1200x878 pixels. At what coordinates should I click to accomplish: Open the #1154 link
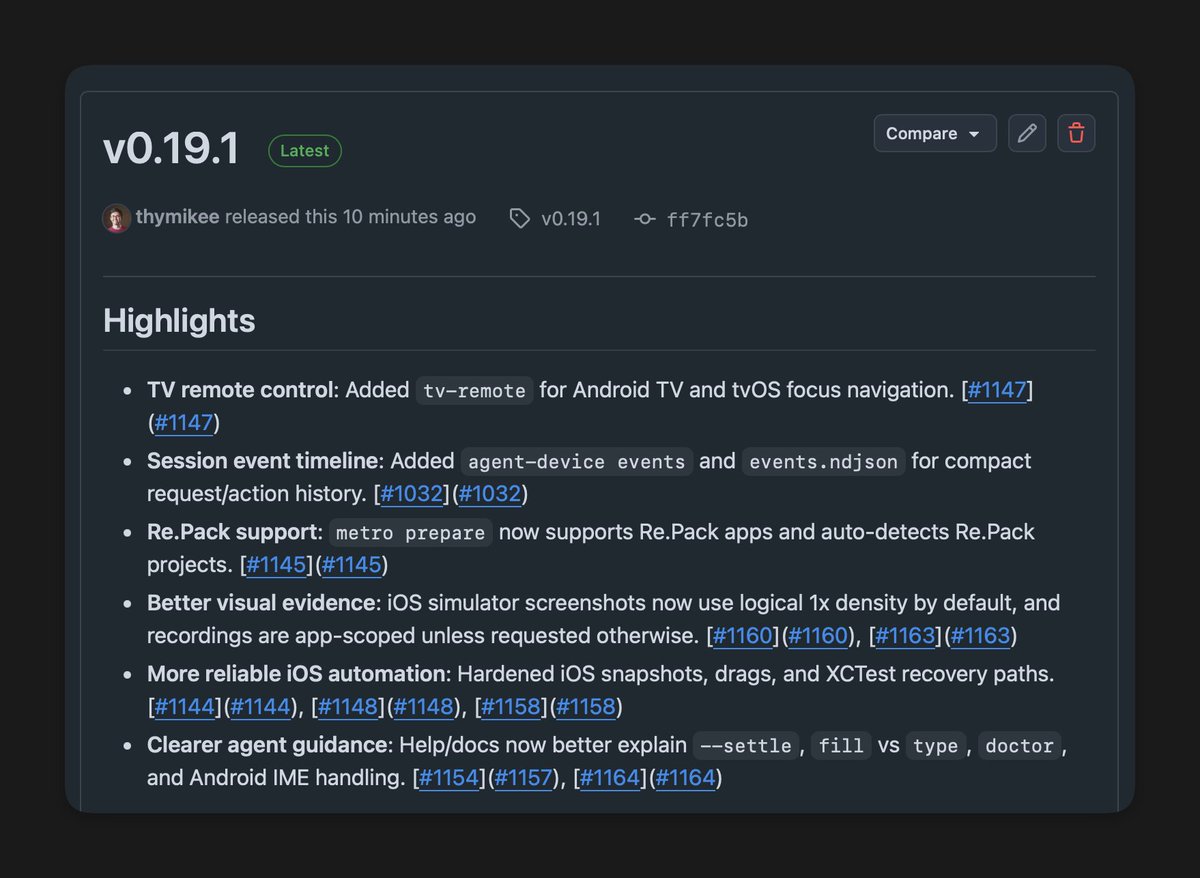click(449, 777)
